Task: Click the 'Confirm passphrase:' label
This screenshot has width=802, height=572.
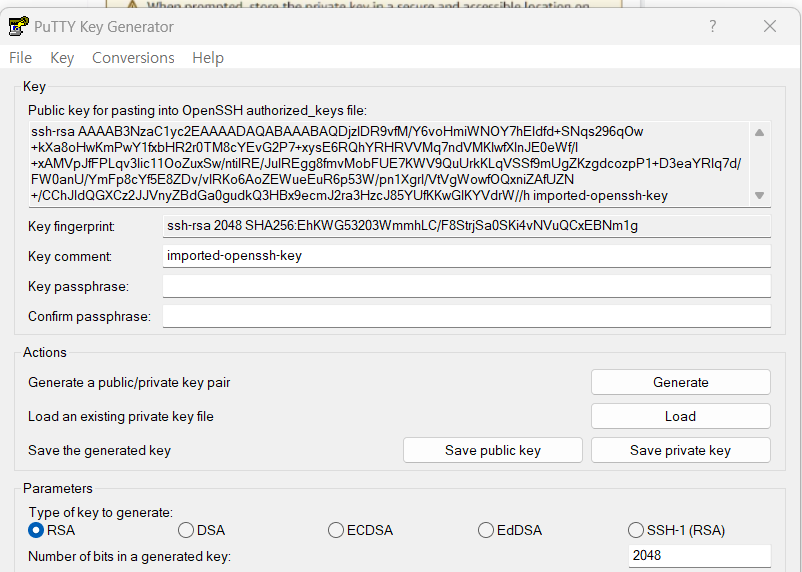Action: pos(90,317)
